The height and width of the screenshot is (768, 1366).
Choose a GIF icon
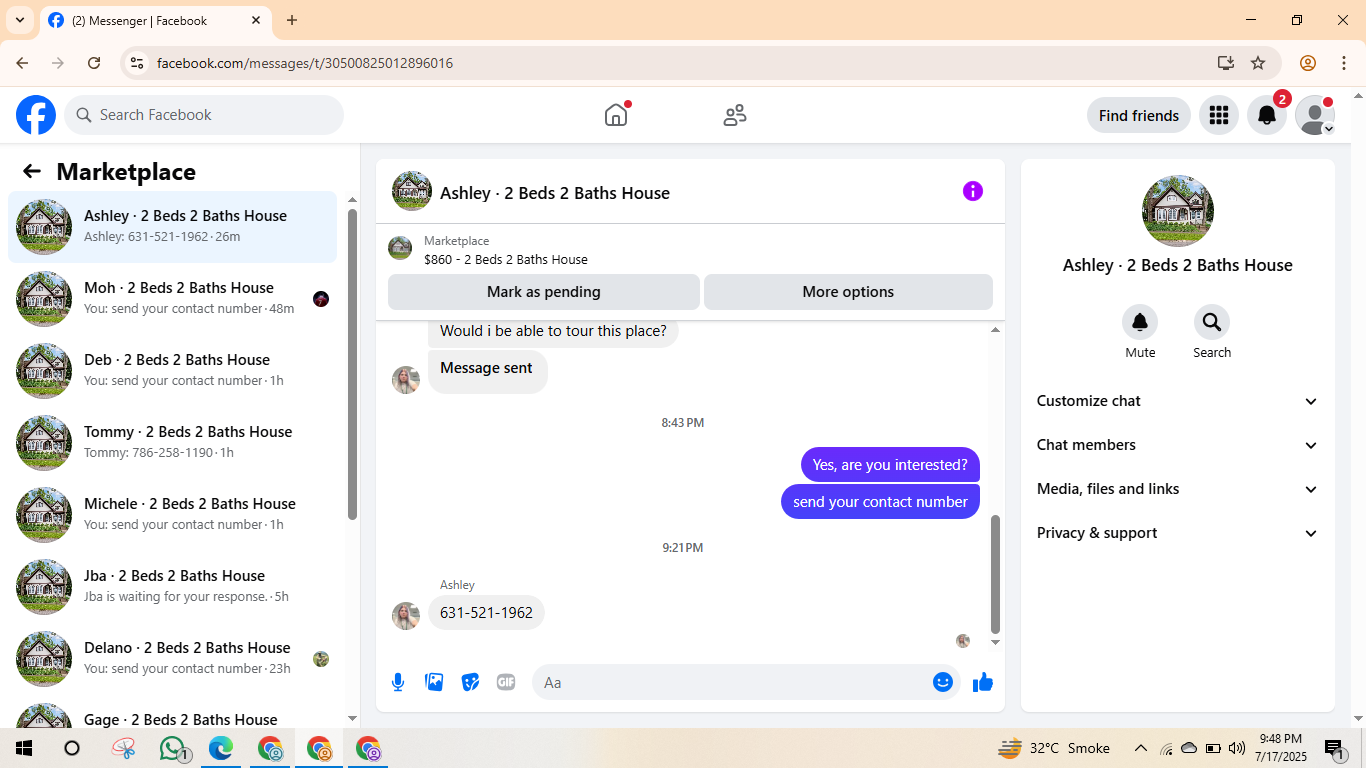click(x=506, y=682)
